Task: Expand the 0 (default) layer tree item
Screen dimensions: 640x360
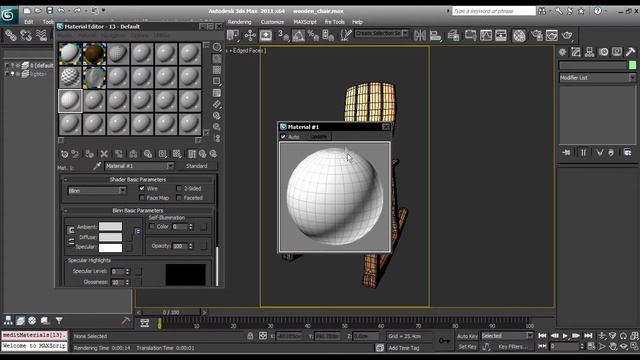Action: point(7,65)
